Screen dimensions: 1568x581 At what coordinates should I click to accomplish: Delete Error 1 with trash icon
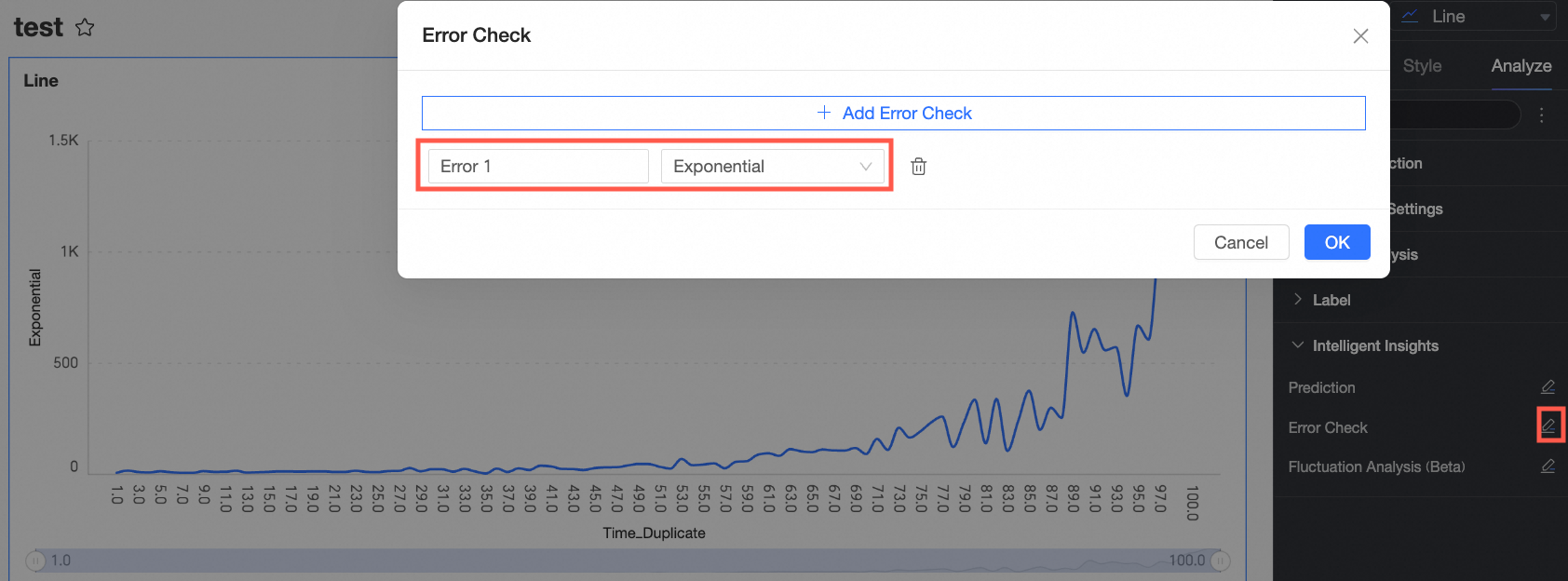point(918,167)
